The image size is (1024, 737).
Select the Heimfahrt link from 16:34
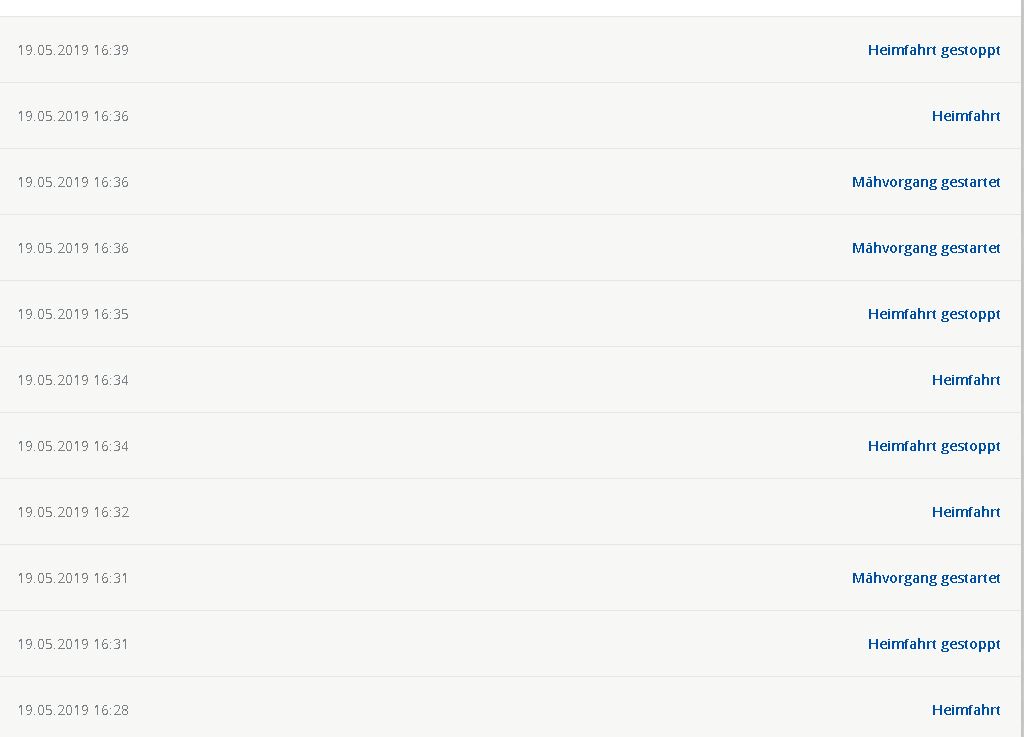click(x=965, y=380)
